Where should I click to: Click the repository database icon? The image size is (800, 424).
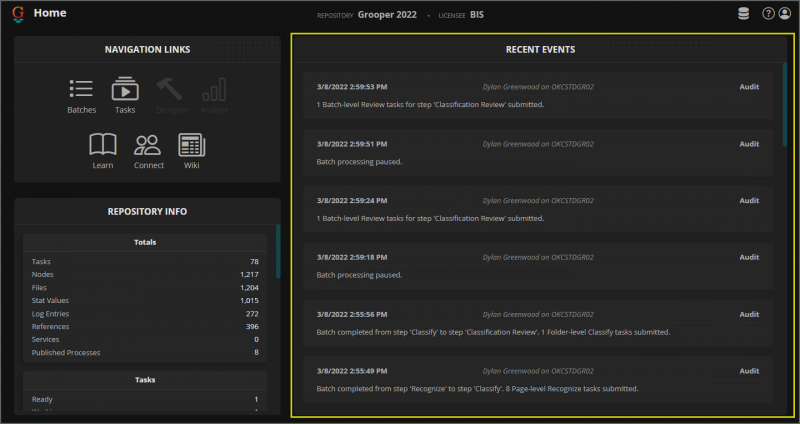coord(743,14)
